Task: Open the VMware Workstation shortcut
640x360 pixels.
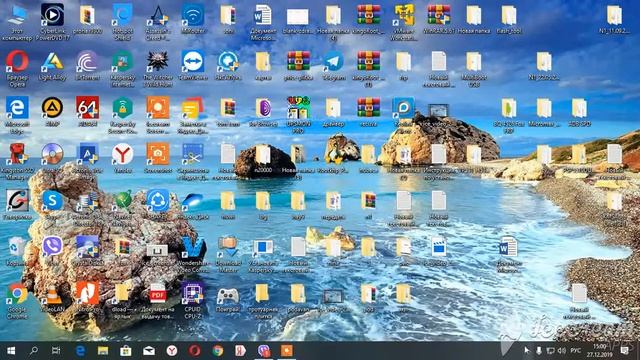Action: tap(403, 22)
